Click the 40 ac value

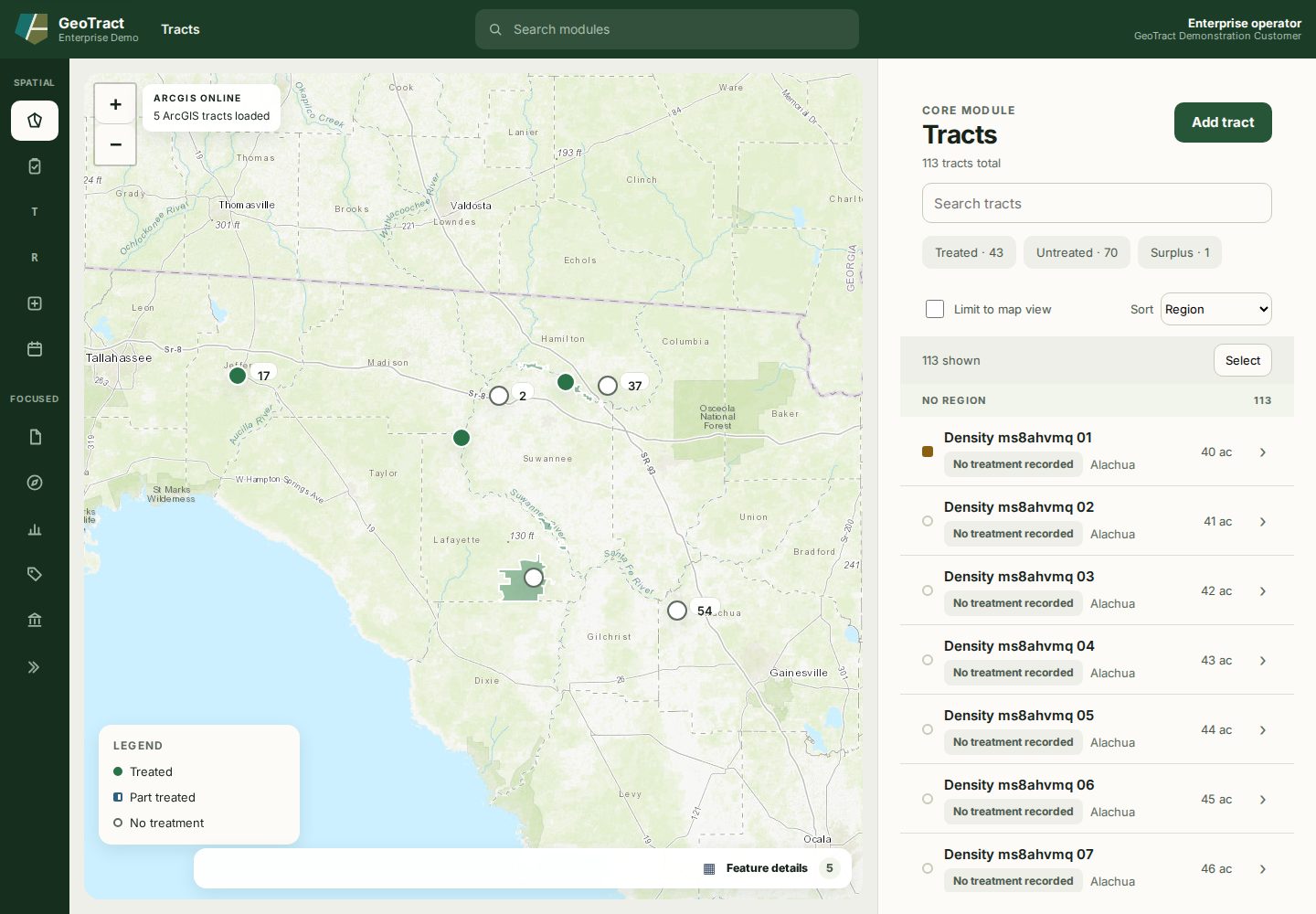1216,452
